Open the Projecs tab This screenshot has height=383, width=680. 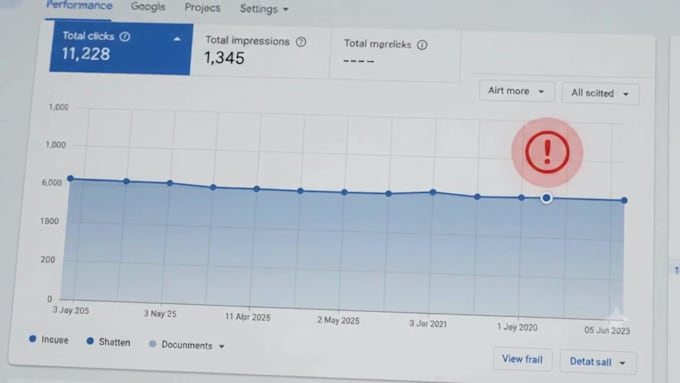[x=203, y=8]
